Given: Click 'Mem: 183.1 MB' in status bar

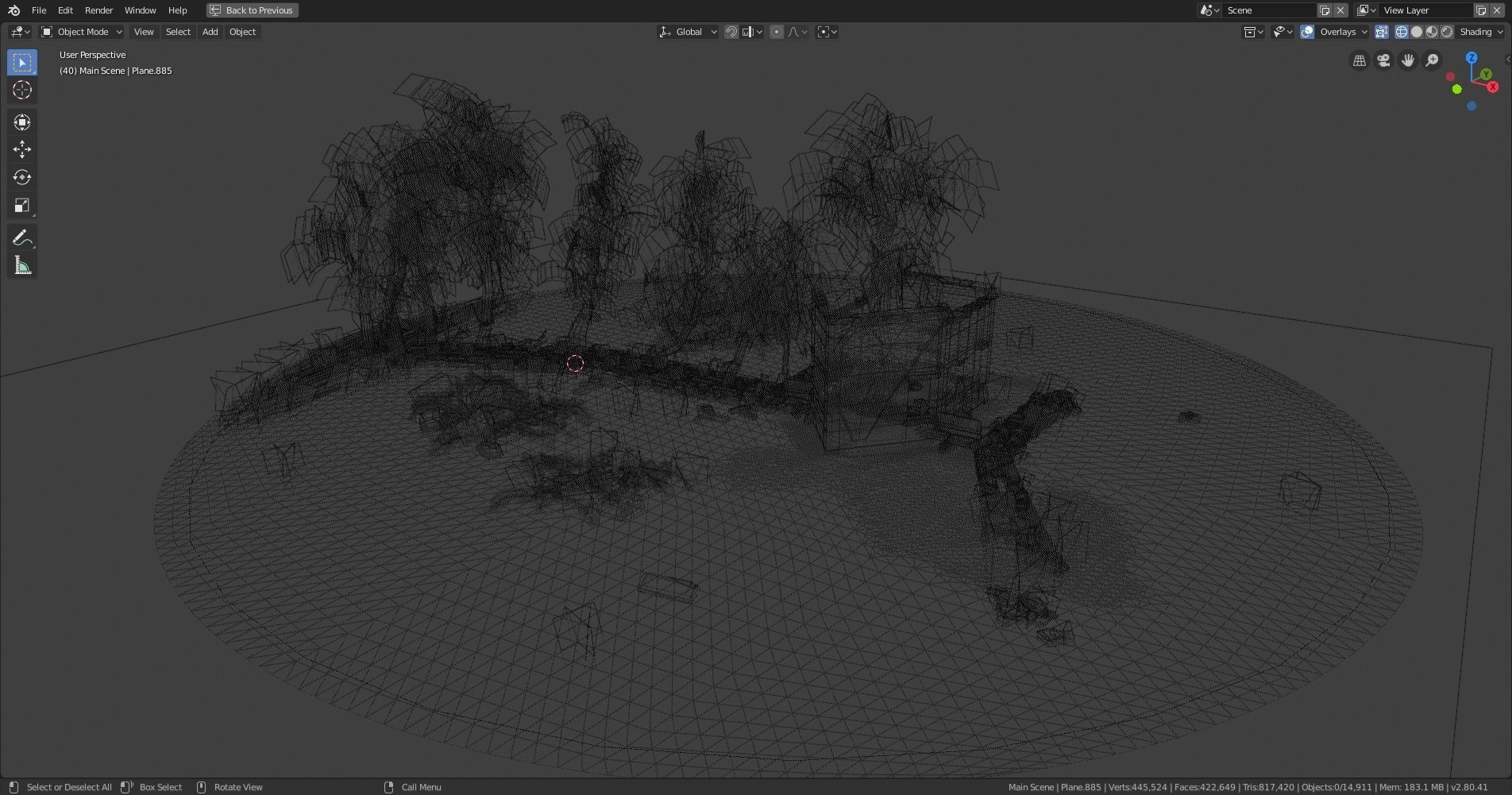Looking at the screenshot, I should pos(1411,787).
